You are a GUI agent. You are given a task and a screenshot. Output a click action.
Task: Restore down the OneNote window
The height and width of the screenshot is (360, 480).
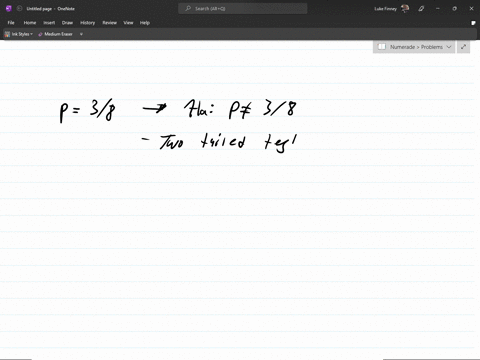coord(454,8)
